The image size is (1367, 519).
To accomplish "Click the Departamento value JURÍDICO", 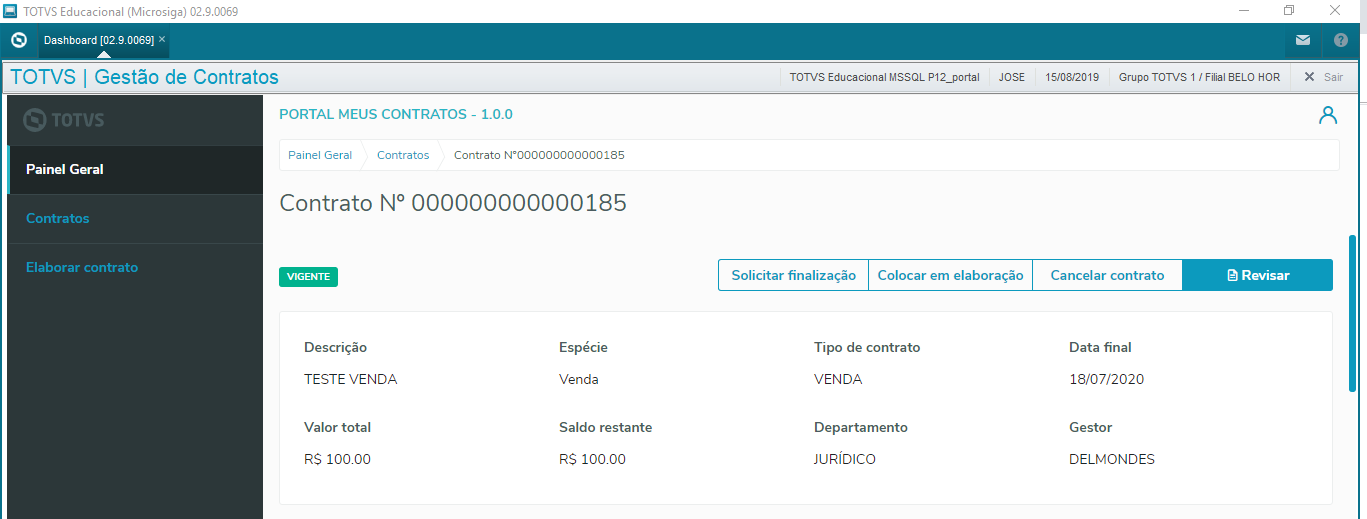I will (x=845, y=459).
